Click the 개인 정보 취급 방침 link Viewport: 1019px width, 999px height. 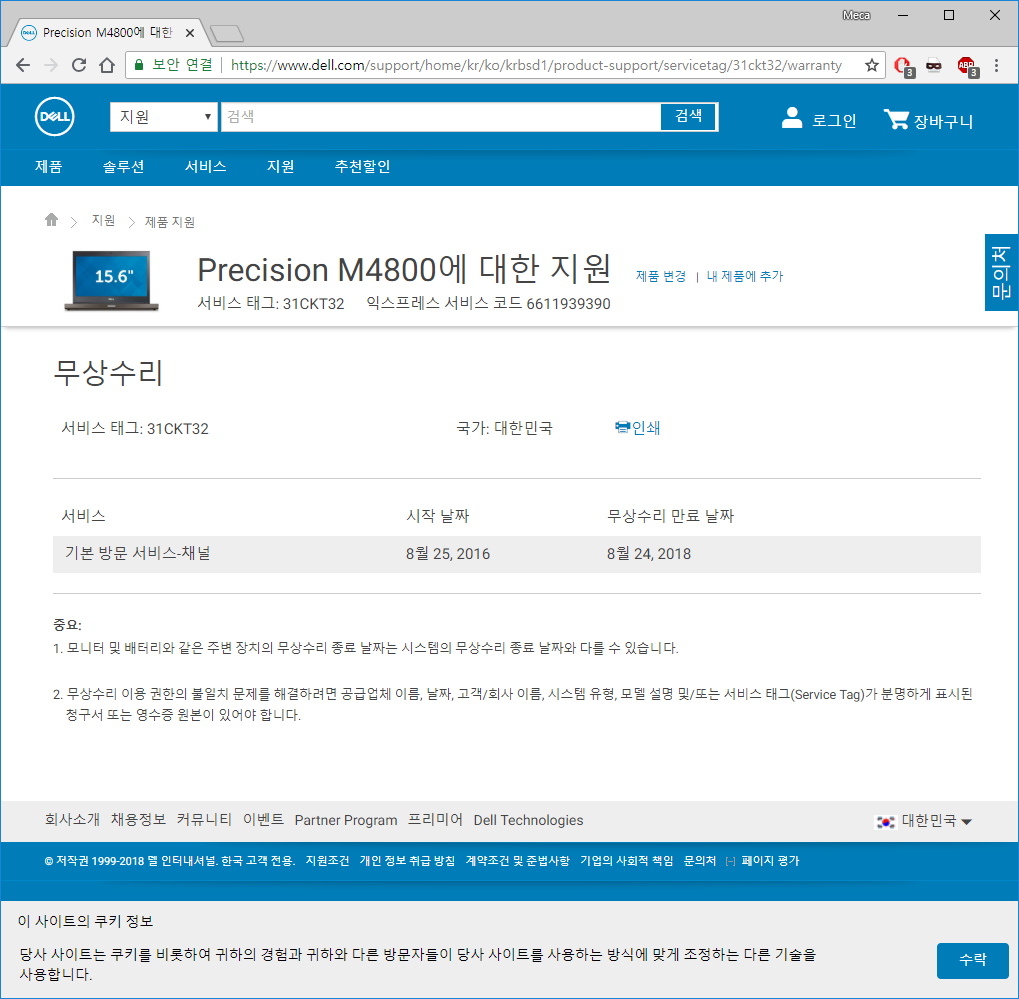pyautogui.click(x=407, y=861)
